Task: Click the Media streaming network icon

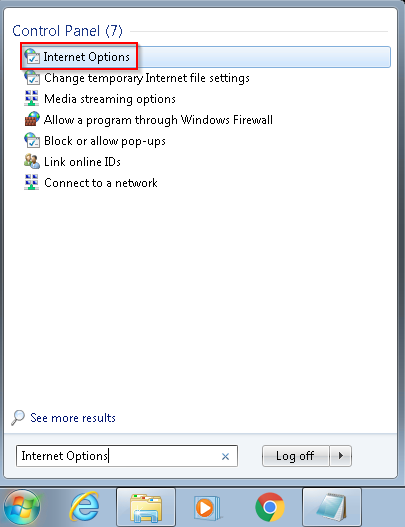Action: (x=32, y=99)
